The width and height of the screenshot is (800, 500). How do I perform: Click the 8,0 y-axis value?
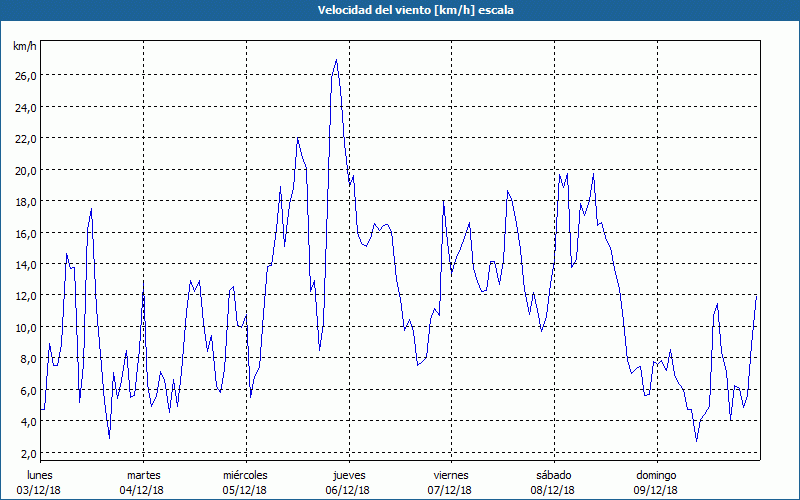coord(28,359)
